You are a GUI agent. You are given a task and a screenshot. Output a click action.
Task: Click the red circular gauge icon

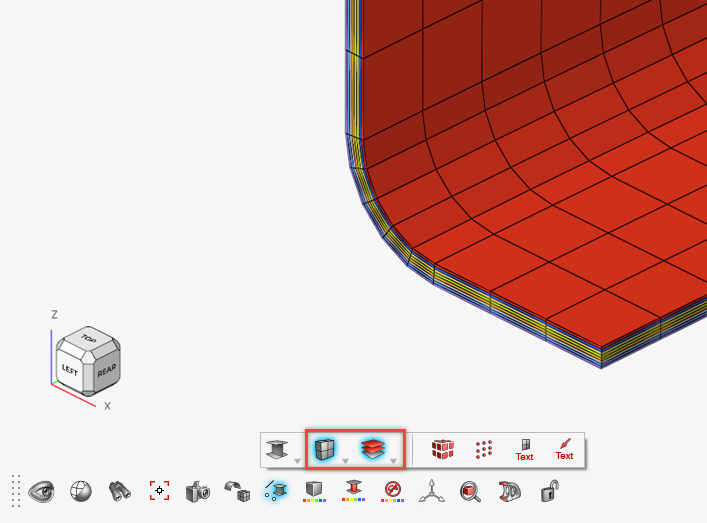(x=392, y=491)
